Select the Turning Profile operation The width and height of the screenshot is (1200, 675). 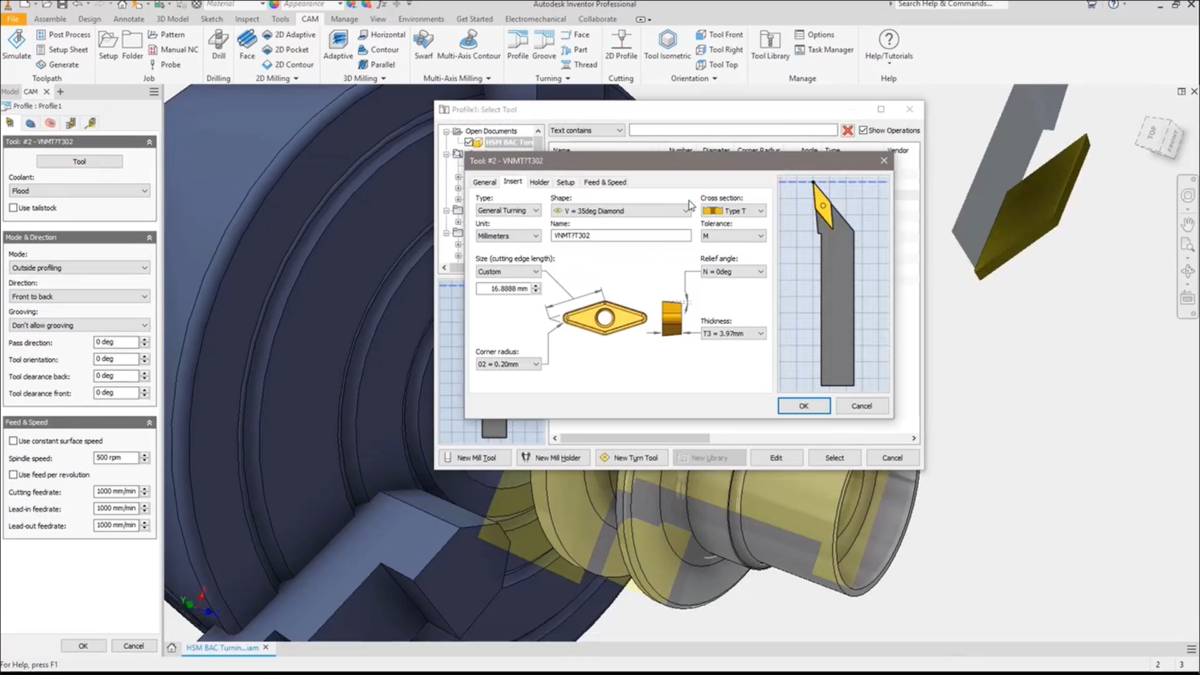tap(518, 45)
